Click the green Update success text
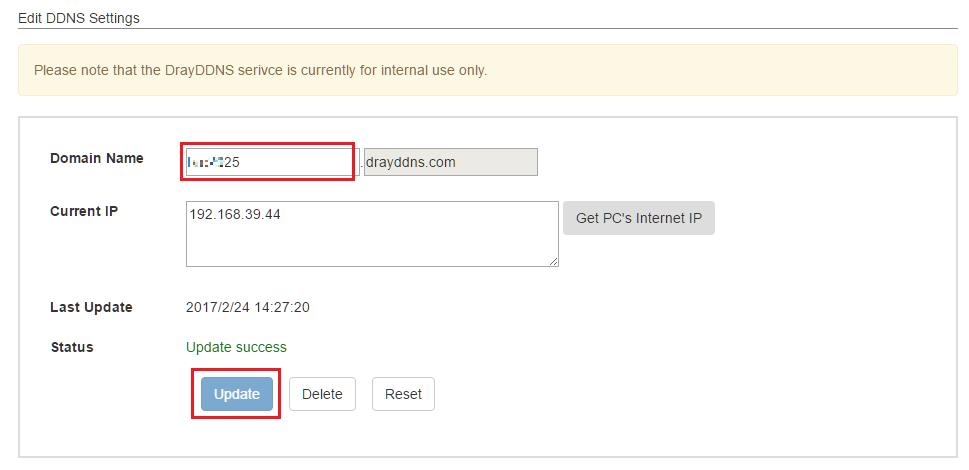The height and width of the screenshot is (470, 969). point(236,347)
